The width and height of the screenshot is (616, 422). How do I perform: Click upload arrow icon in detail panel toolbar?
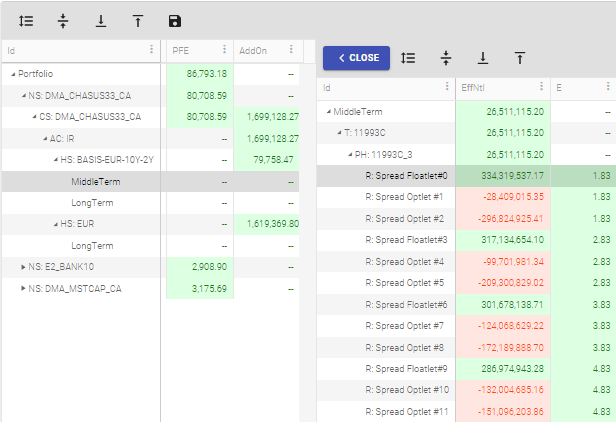click(x=520, y=58)
